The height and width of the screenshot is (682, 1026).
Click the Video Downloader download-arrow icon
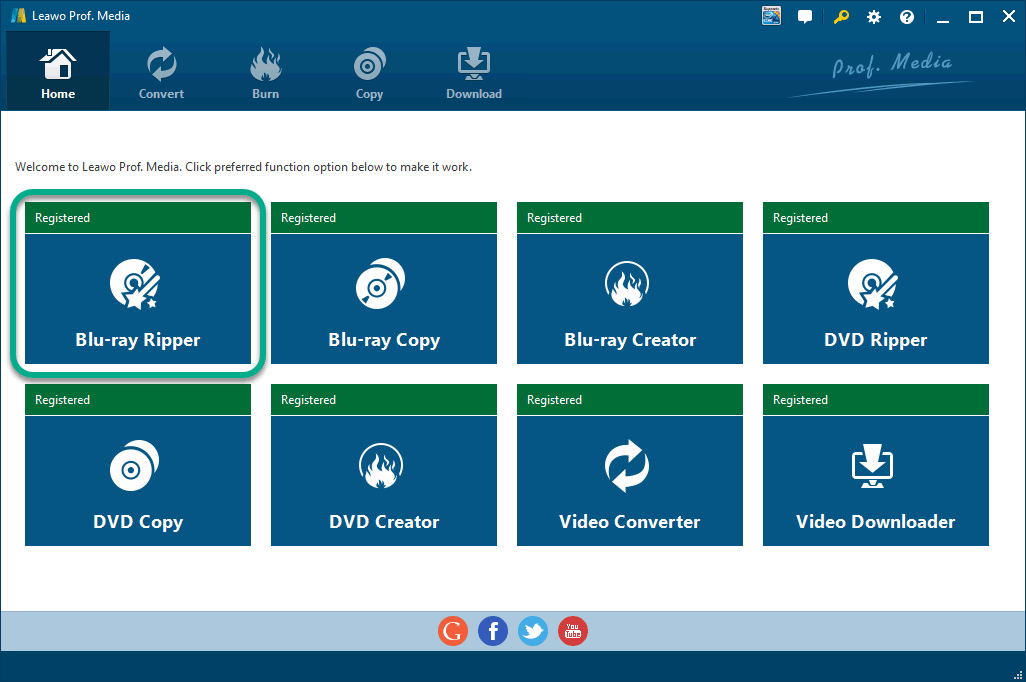[873, 465]
